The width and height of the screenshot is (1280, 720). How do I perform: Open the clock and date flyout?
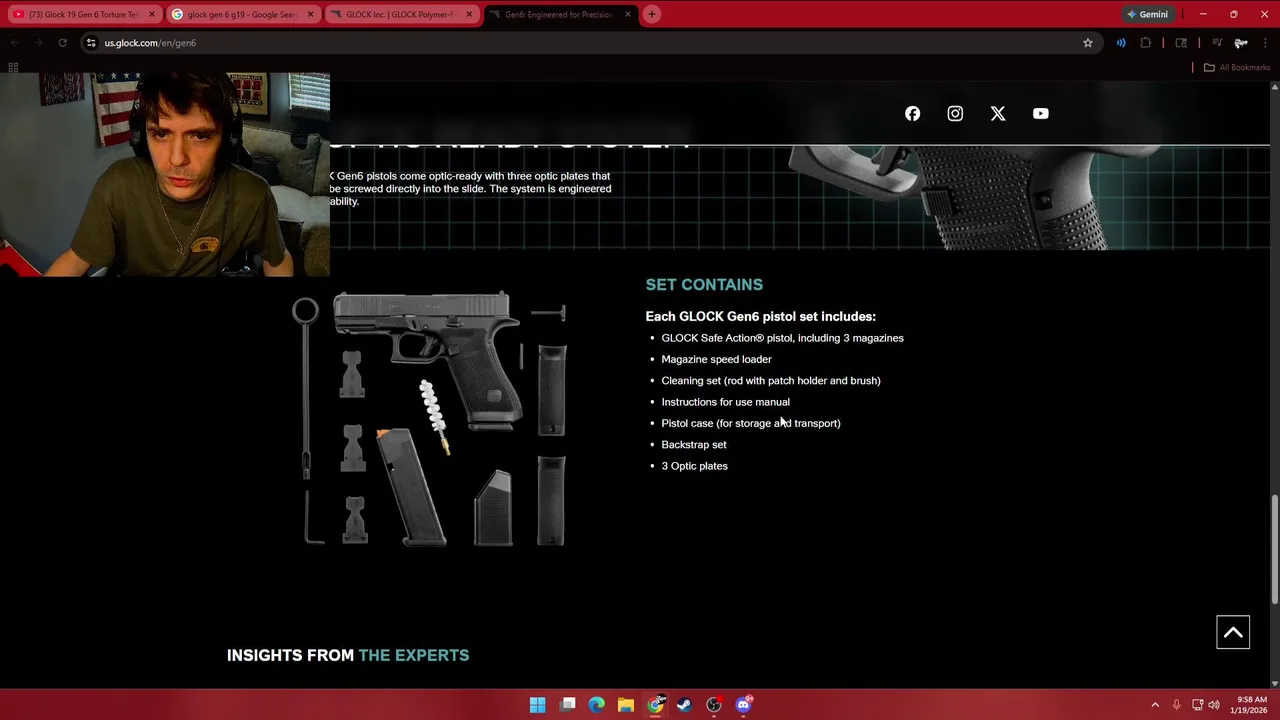(1251, 705)
